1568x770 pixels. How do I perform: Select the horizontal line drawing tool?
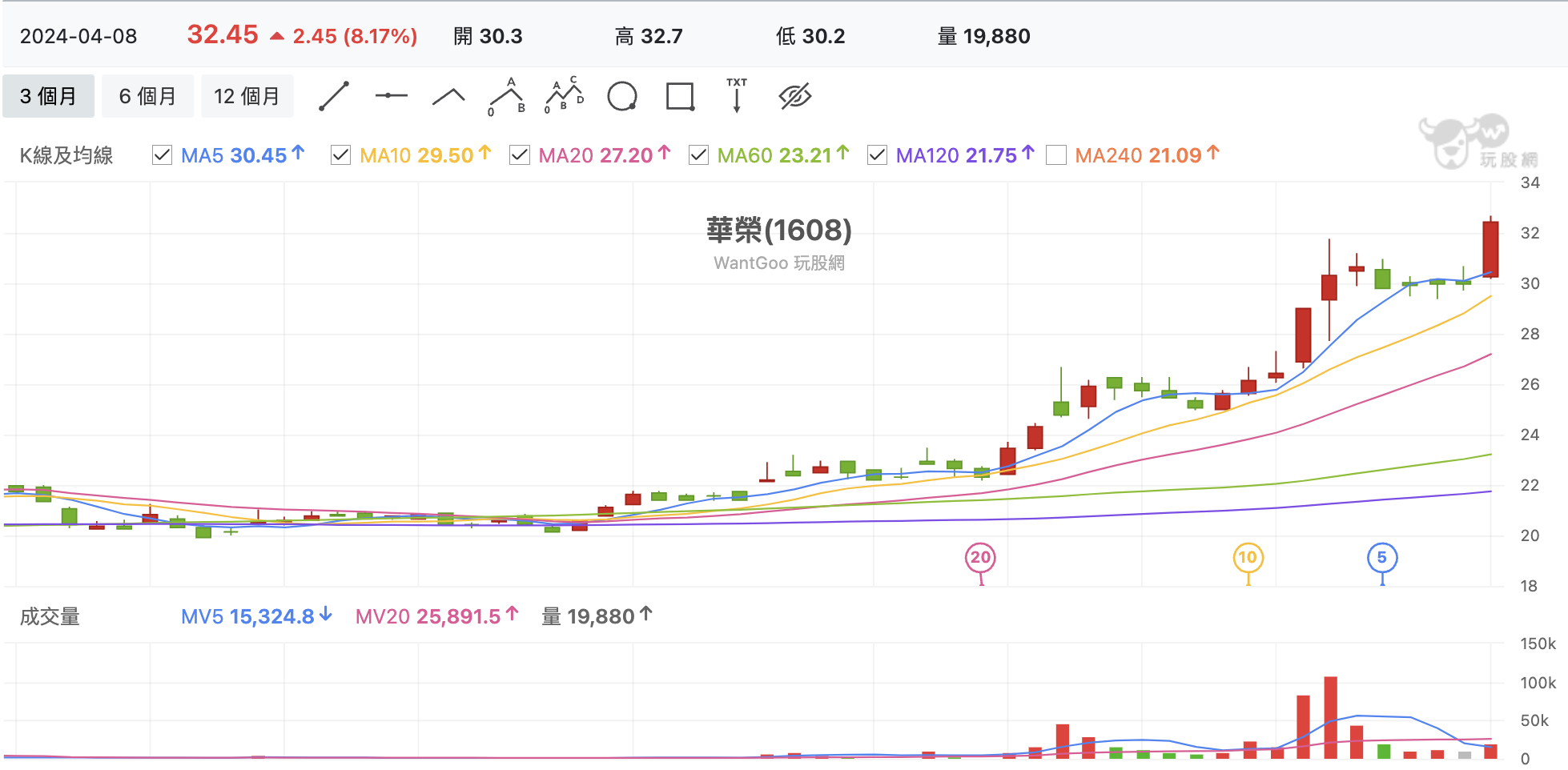tap(391, 96)
